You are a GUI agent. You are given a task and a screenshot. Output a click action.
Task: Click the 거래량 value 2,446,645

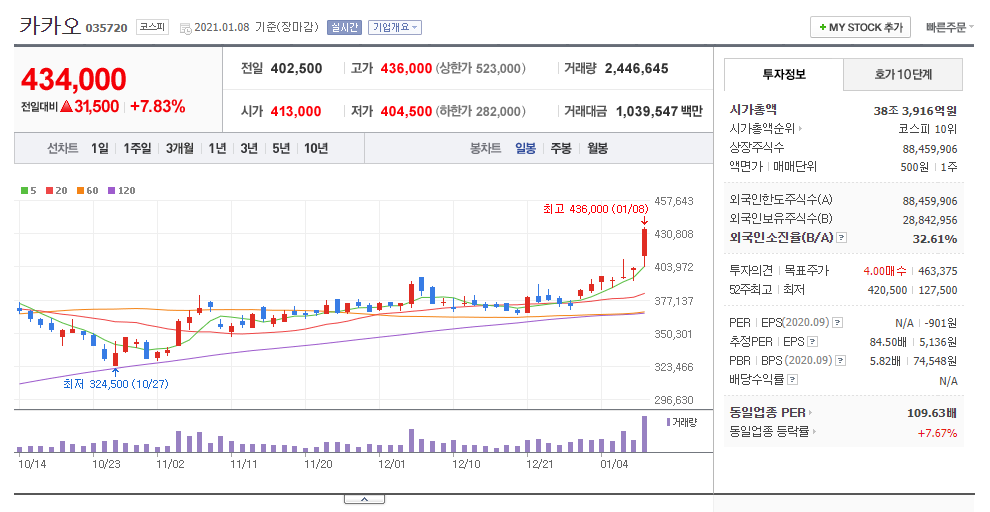click(x=636, y=68)
